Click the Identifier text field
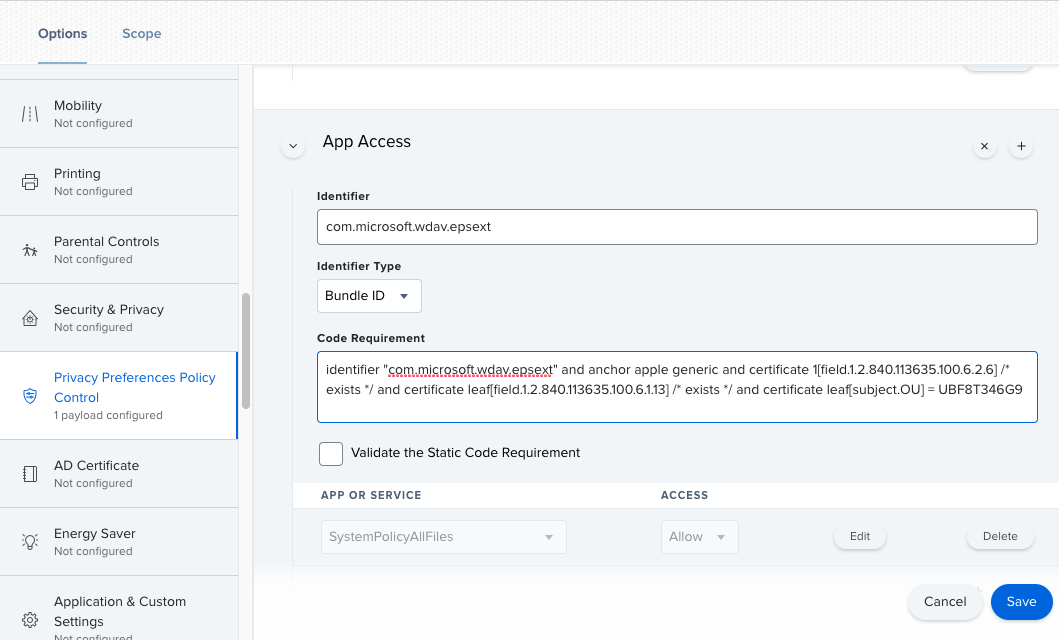This screenshot has width=1059, height=640. pyautogui.click(x=677, y=227)
